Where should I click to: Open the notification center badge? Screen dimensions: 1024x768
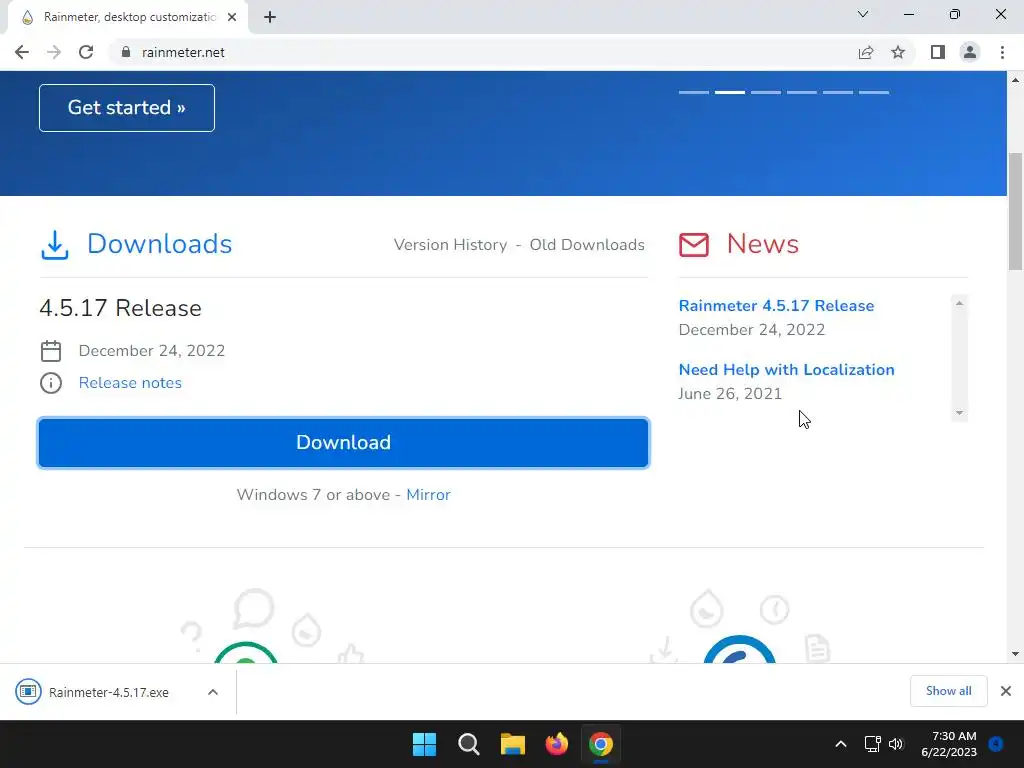coord(996,744)
